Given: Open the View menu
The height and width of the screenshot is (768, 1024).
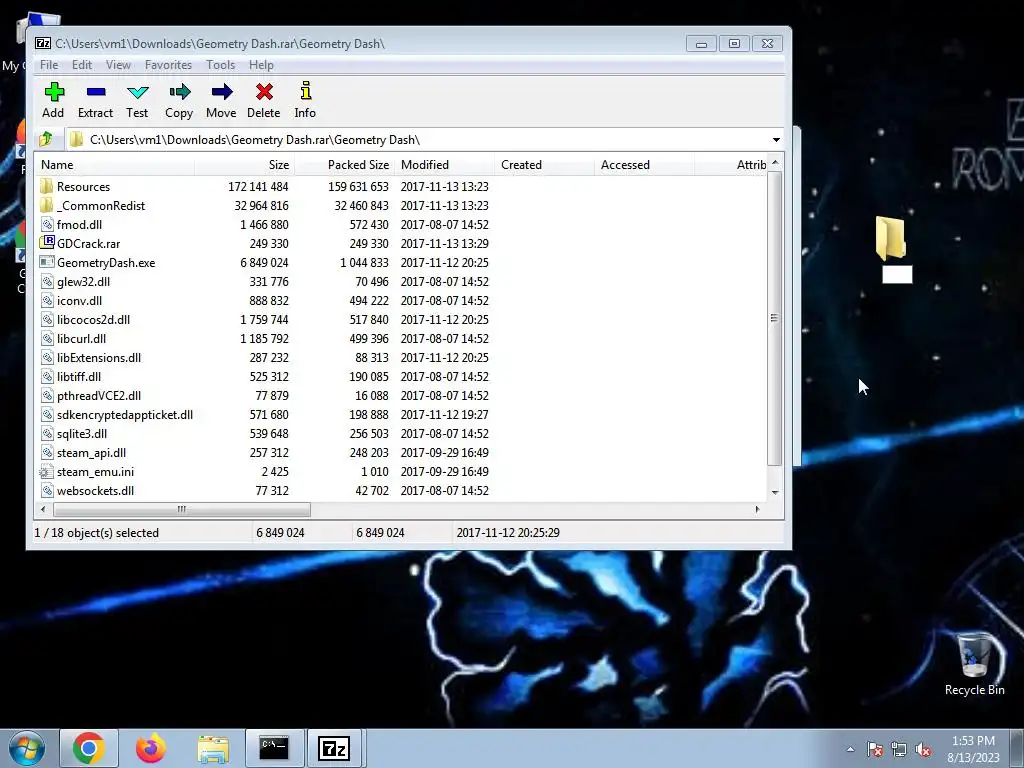Looking at the screenshot, I should [118, 65].
